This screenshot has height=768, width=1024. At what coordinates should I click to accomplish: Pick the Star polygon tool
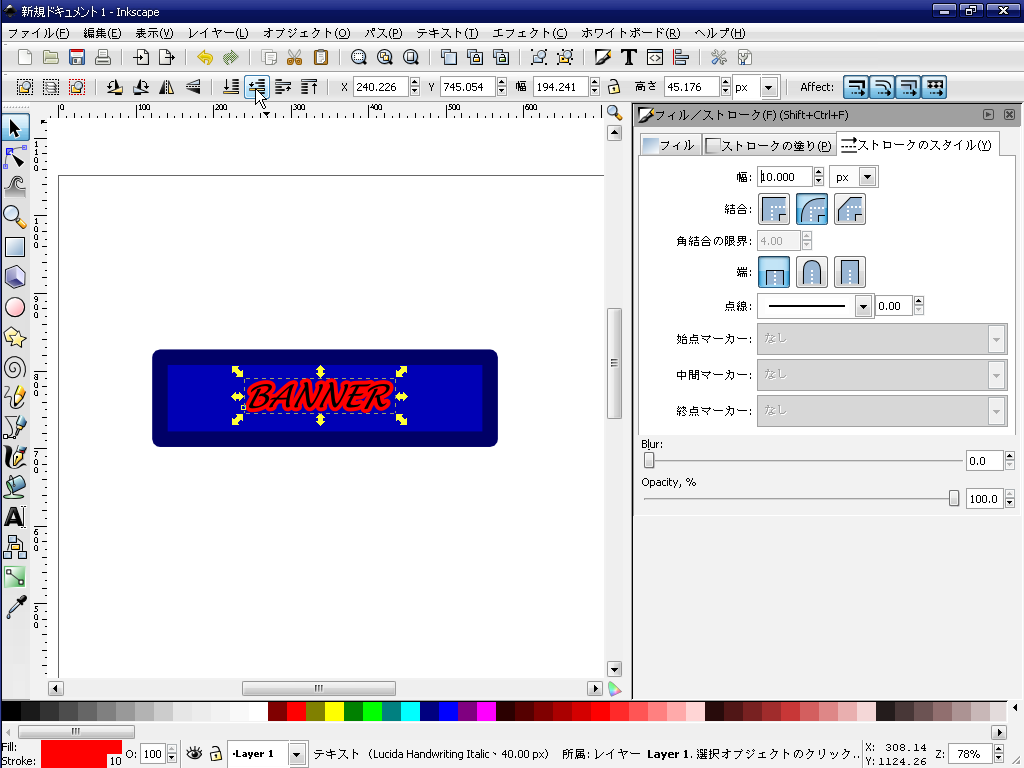click(15, 337)
